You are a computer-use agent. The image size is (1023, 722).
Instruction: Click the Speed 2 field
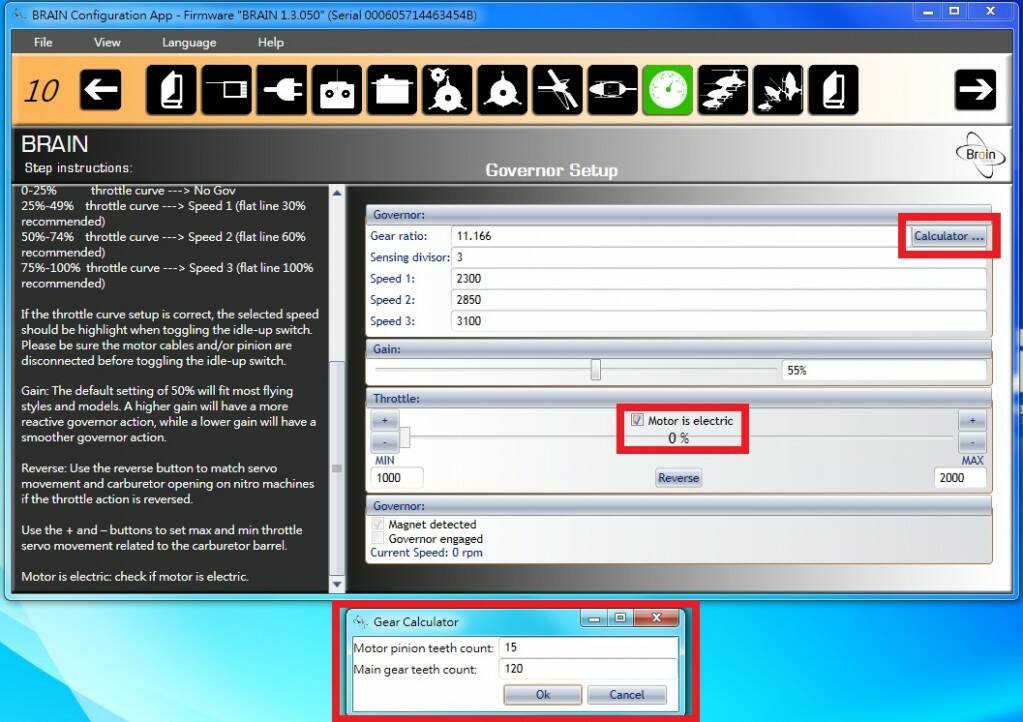pos(718,300)
